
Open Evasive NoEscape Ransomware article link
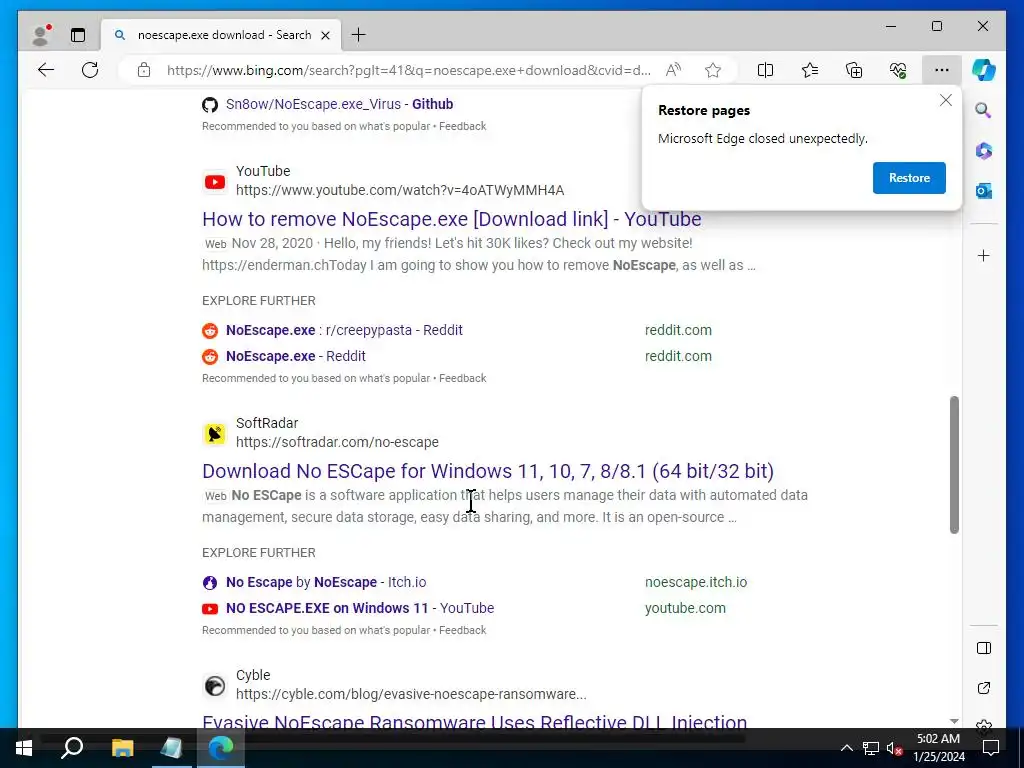tap(474, 720)
